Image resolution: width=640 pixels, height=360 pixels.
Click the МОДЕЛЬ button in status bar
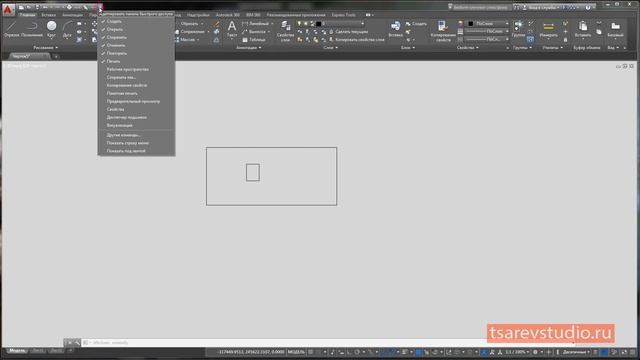coord(296,352)
